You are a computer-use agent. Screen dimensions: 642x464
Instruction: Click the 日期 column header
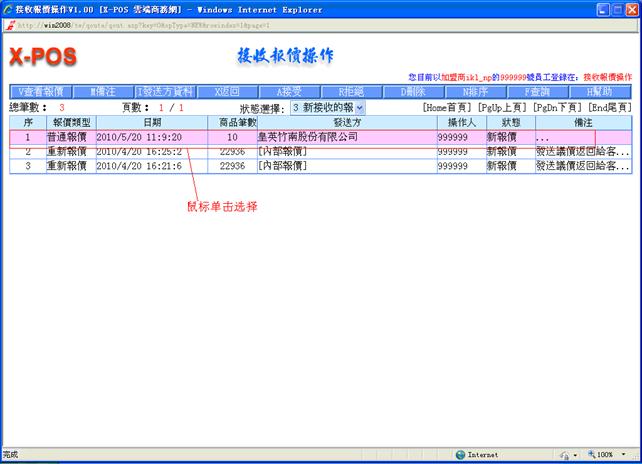[151, 121]
